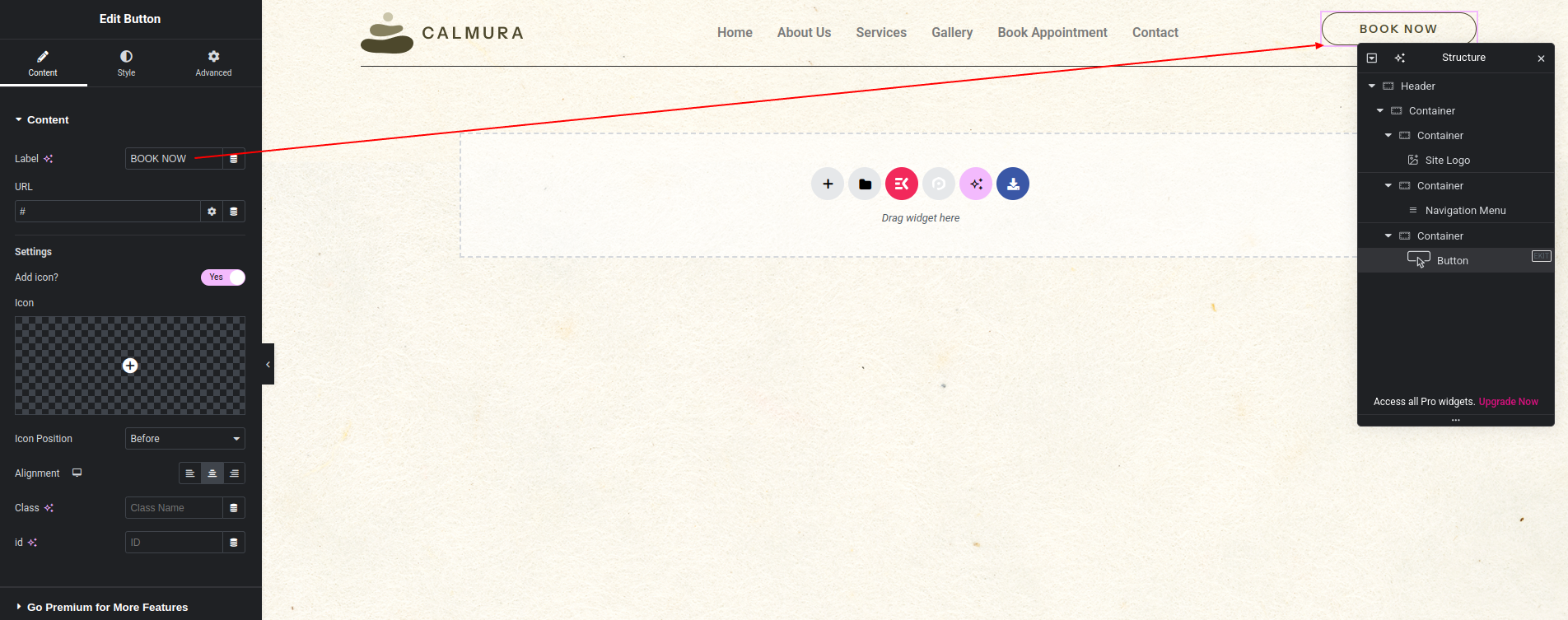Set alignment to right
Image resolution: width=1568 pixels, height=620 pixels.
coord(234,473)
